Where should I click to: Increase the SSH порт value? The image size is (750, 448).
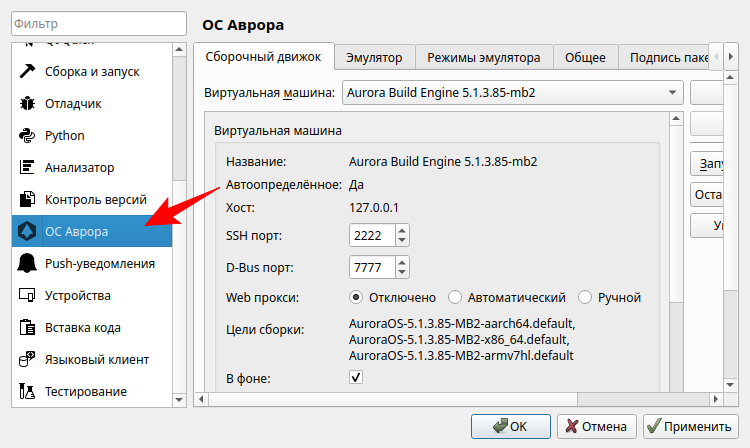pos(402,229)
